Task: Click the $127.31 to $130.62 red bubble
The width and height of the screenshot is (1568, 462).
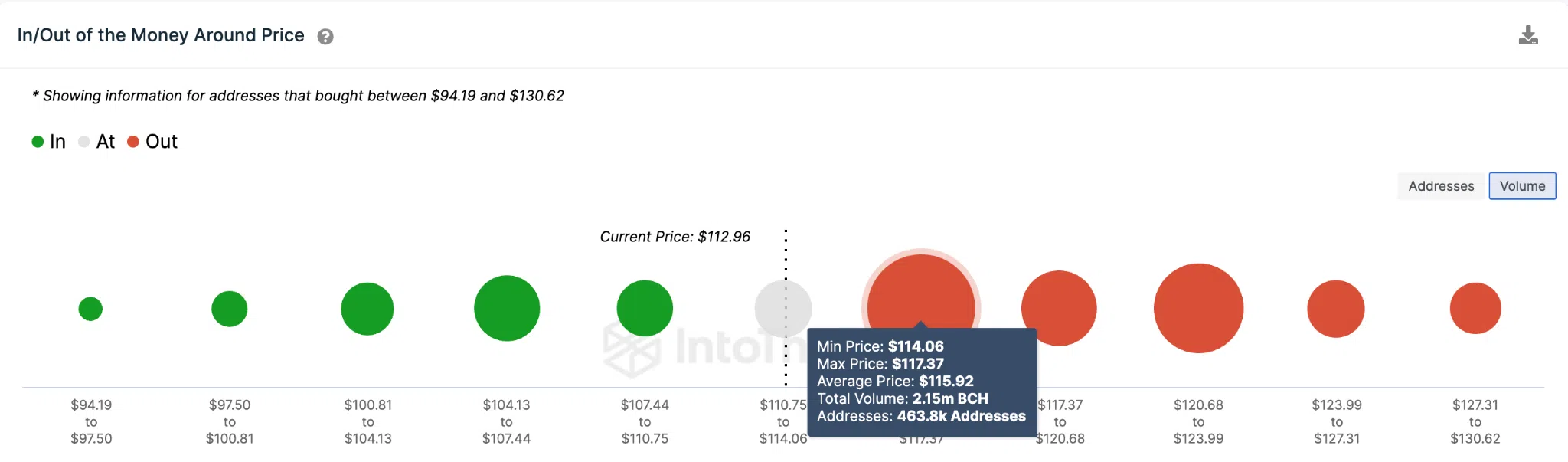Action: [x=1475, y=308]
